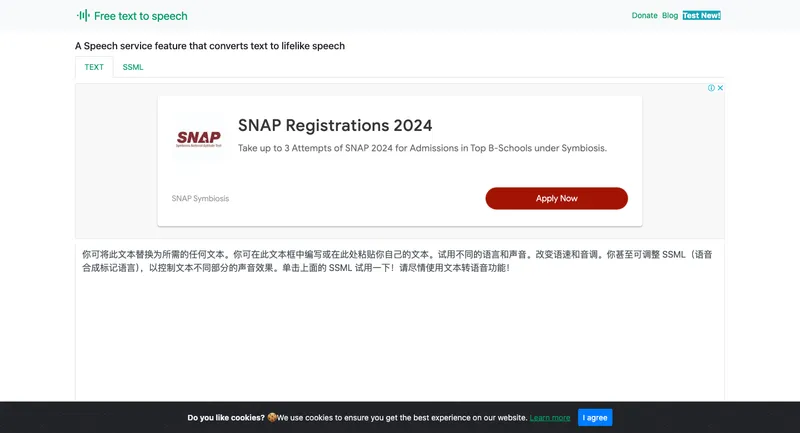
Task: Accept cookies with I agree button
Action: tap(595, 417)
